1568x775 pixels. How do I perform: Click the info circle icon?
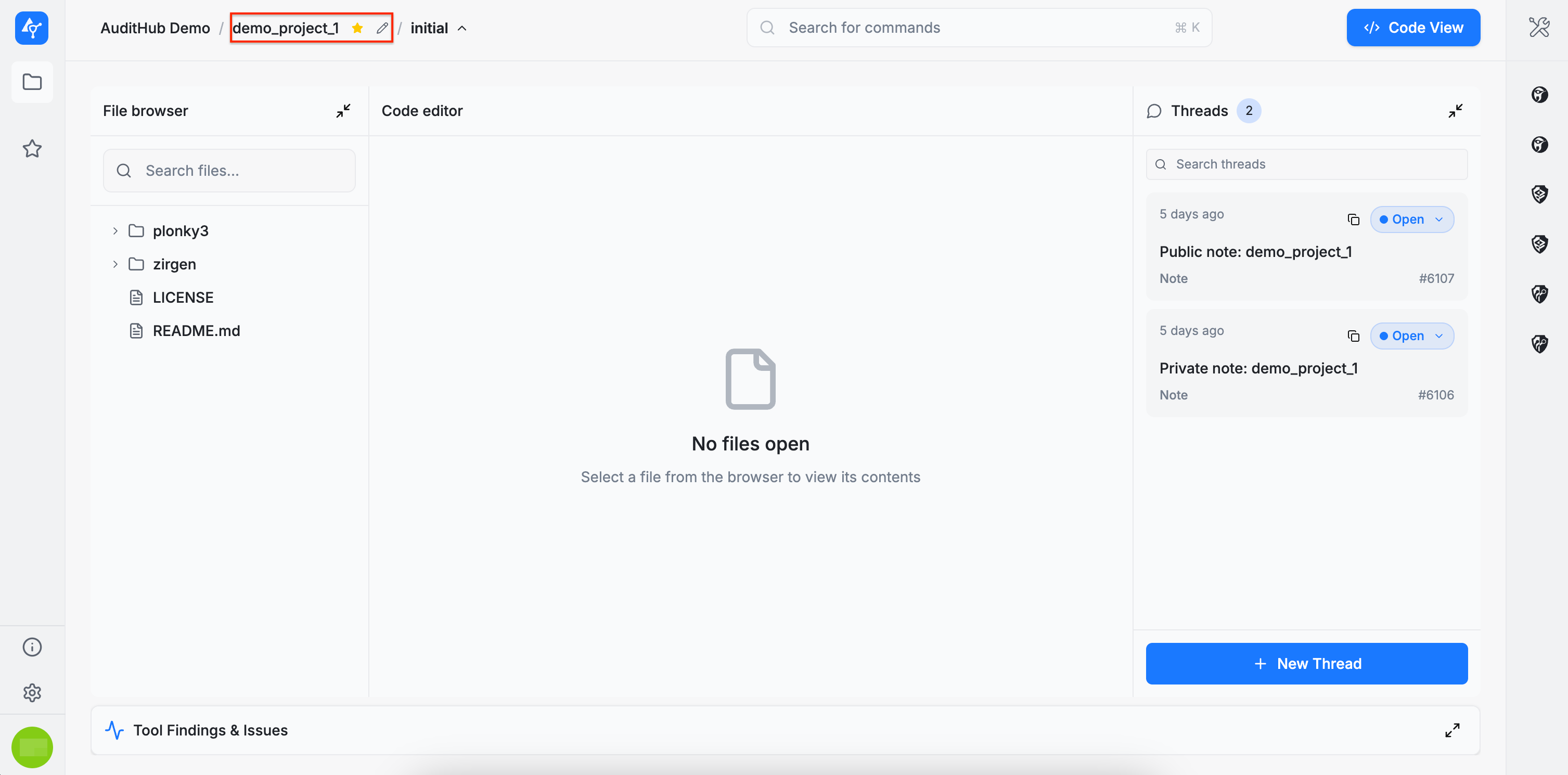pos(32,647)
